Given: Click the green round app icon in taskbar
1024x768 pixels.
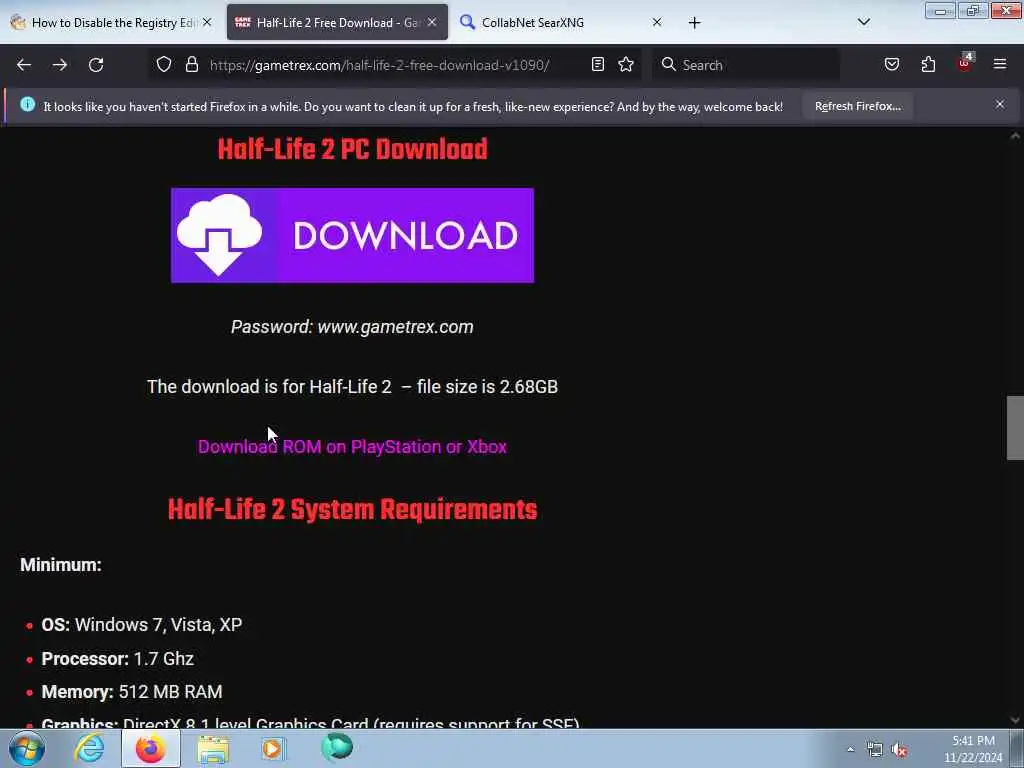Looking at the screenshot, I should (x=337, y=748).
